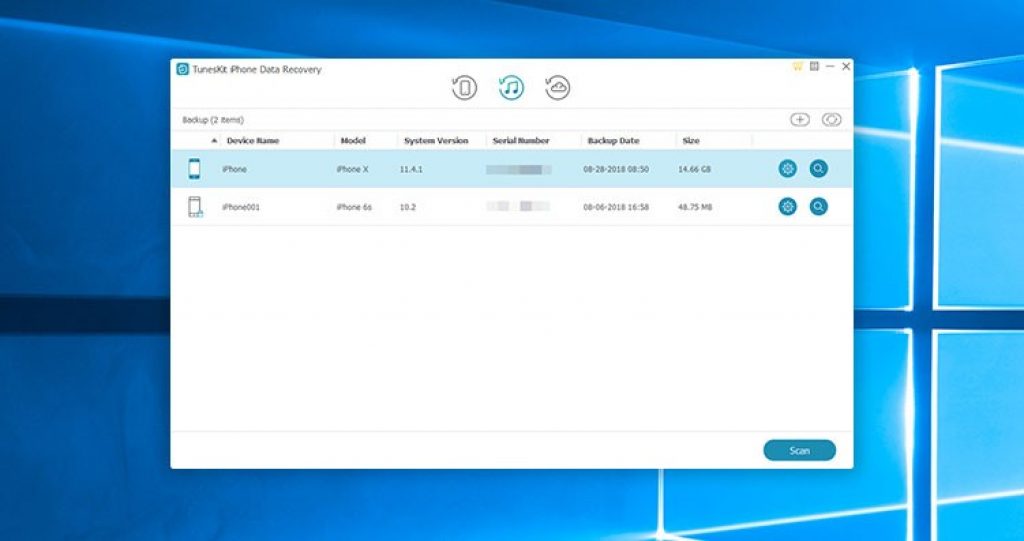Open the menu icon beside the minimize button

pyautogui.click(x=814, y=67)
